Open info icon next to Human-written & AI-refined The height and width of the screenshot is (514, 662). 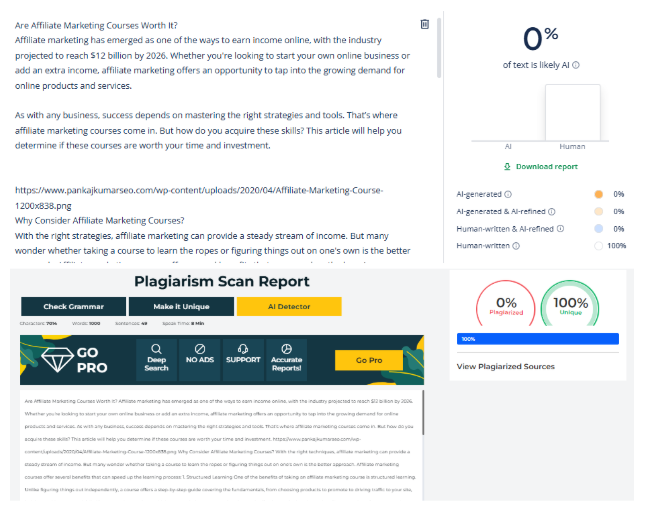pyautogui.click(x=560, y=229)
